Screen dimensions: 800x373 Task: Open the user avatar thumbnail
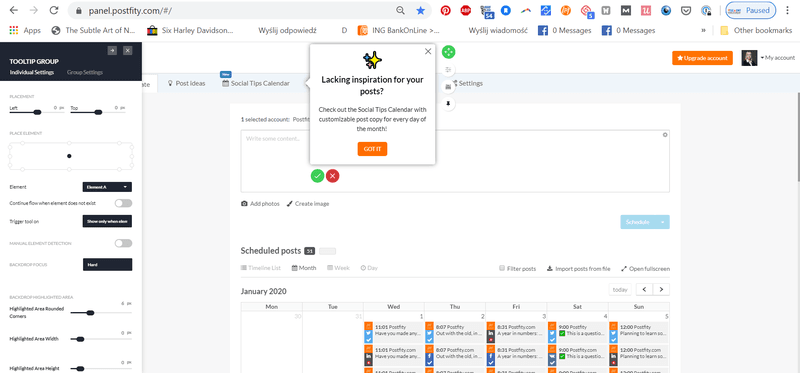point(749,58)
